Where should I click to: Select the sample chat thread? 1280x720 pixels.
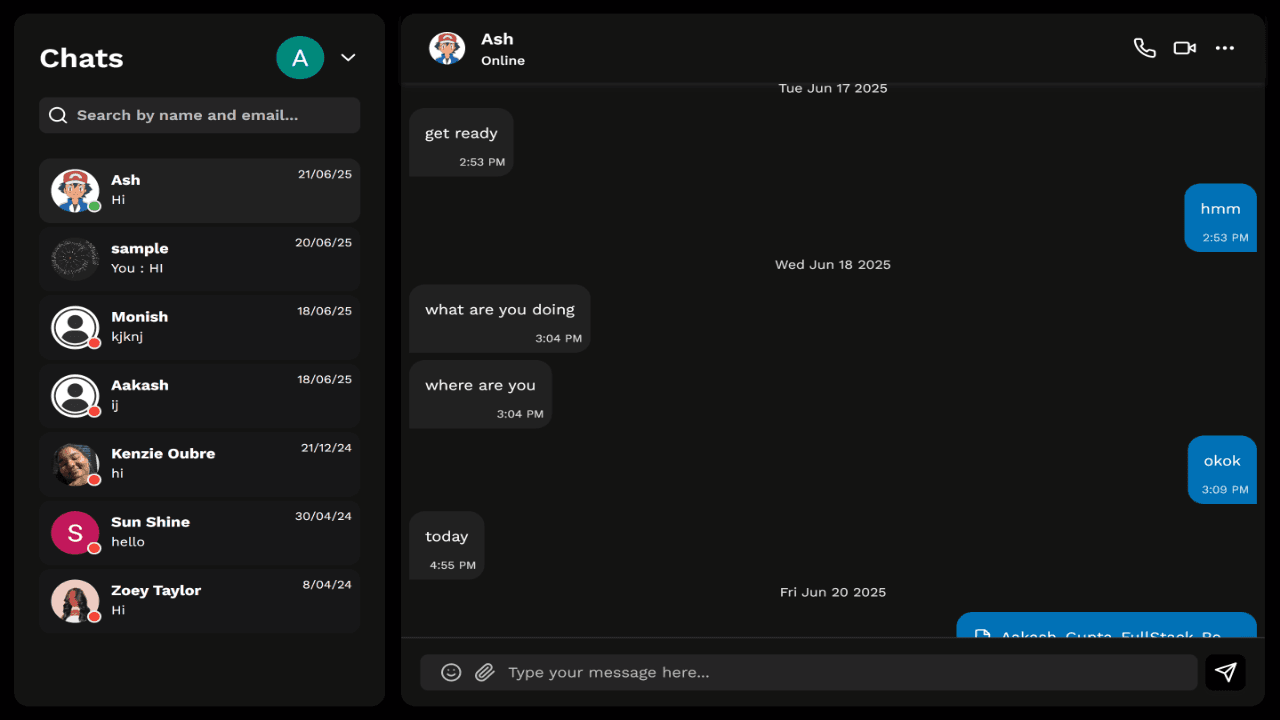tap(199, 258)
